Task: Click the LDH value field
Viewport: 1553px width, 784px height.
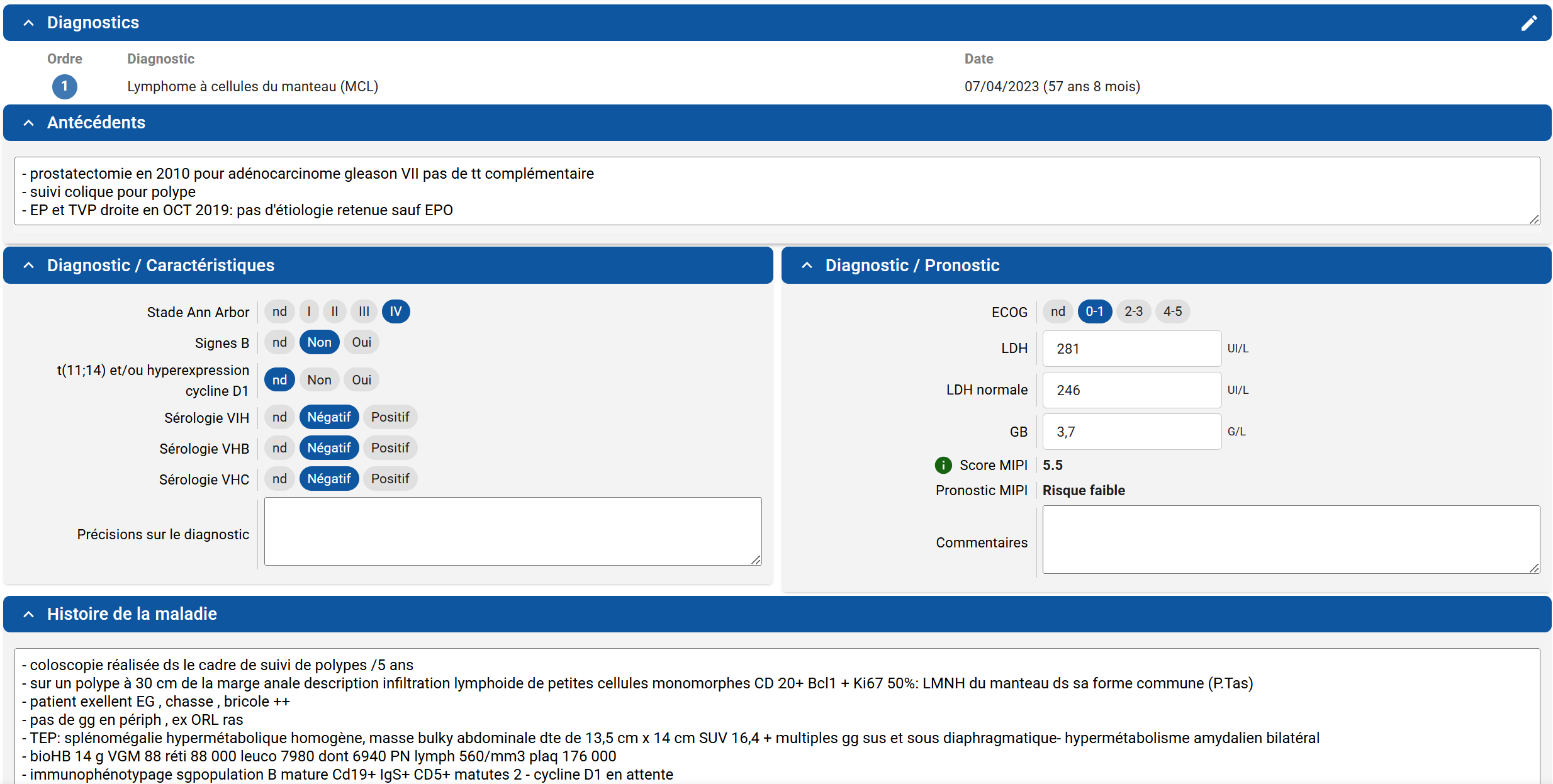Action: point(1131,349)
